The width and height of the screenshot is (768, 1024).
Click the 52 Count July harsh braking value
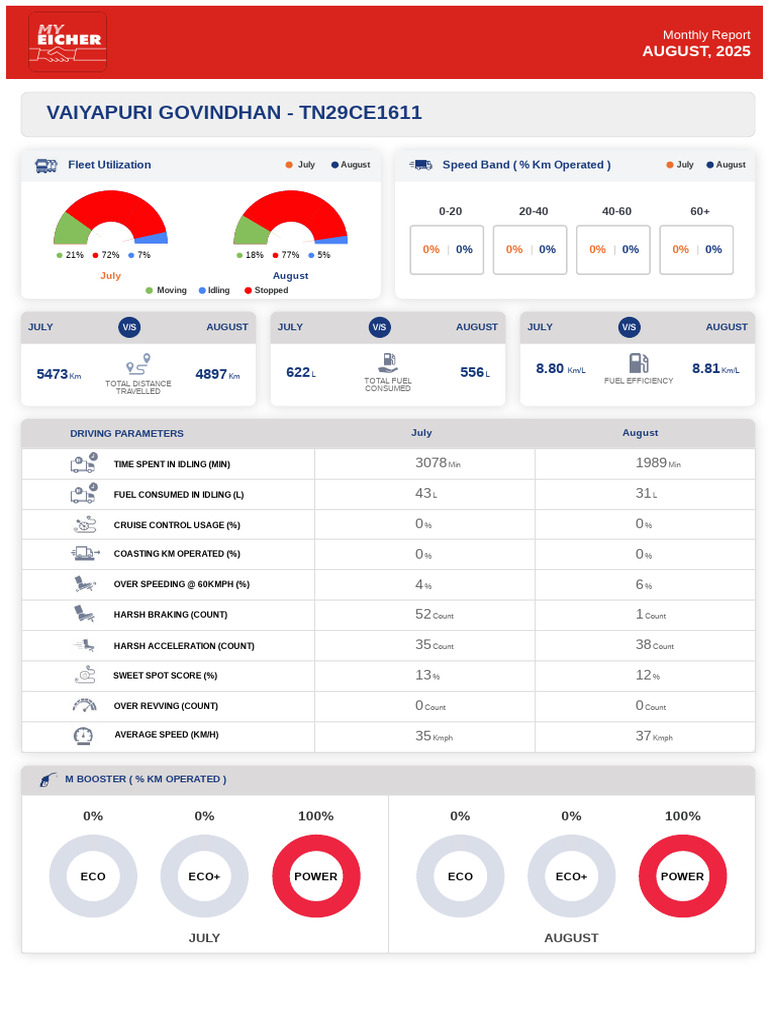tap(434, 615)
